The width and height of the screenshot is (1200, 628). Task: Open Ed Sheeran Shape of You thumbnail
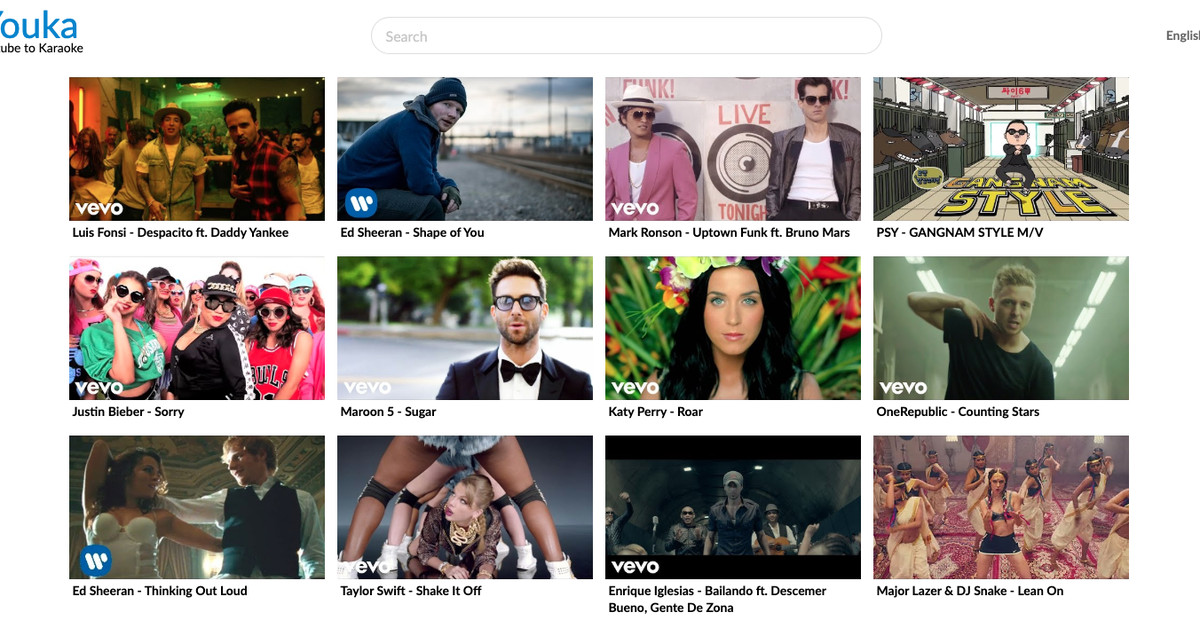(x=465, y=149)
